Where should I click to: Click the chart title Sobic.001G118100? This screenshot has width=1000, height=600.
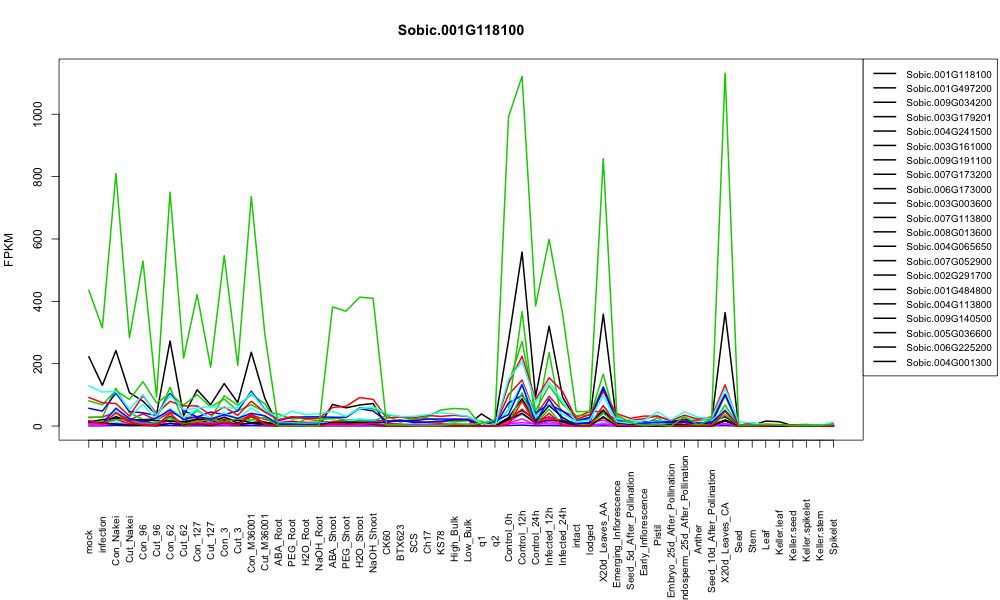click(460, 31)
